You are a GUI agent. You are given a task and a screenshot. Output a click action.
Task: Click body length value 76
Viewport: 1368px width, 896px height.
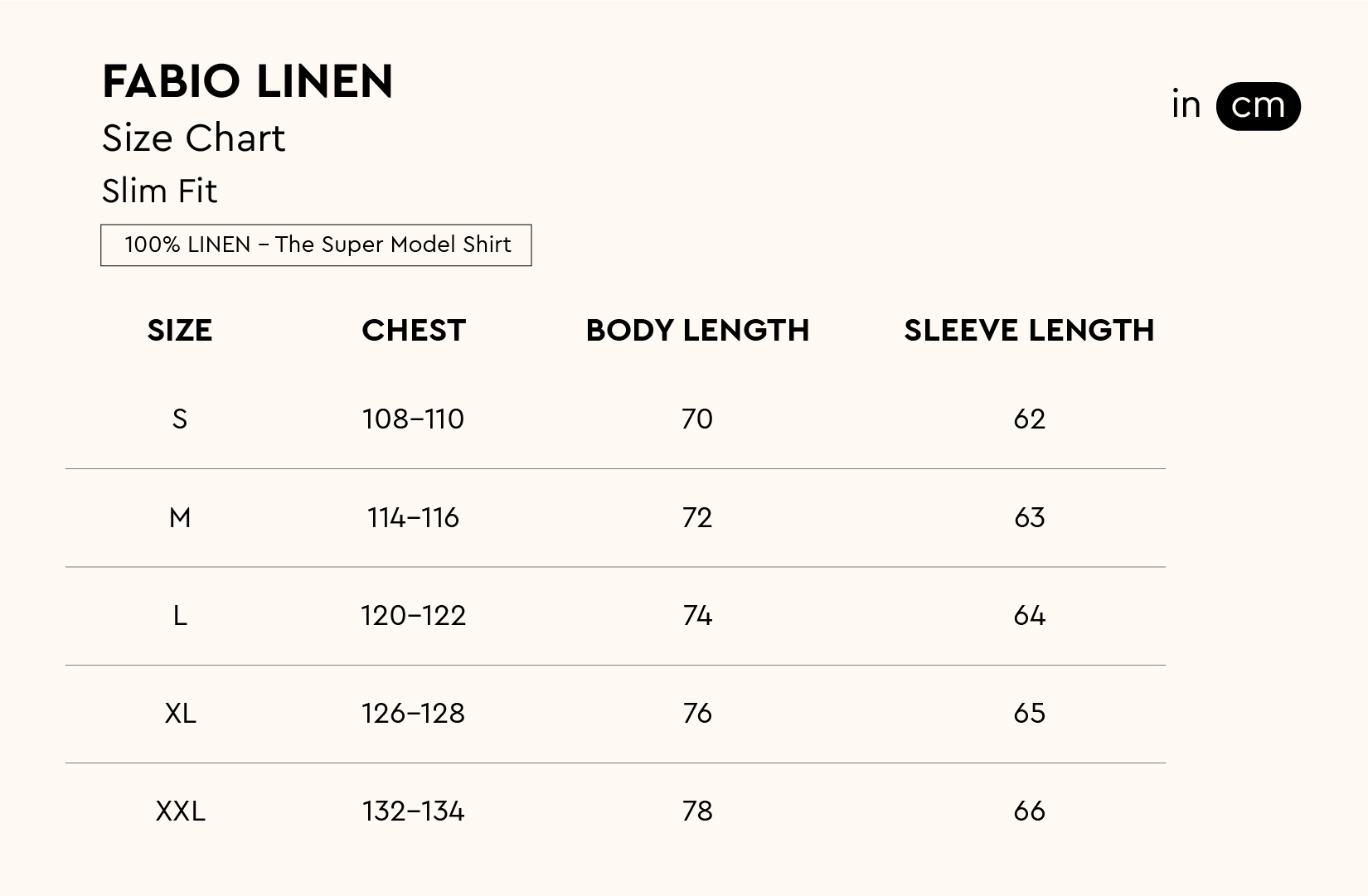[697, 714]
